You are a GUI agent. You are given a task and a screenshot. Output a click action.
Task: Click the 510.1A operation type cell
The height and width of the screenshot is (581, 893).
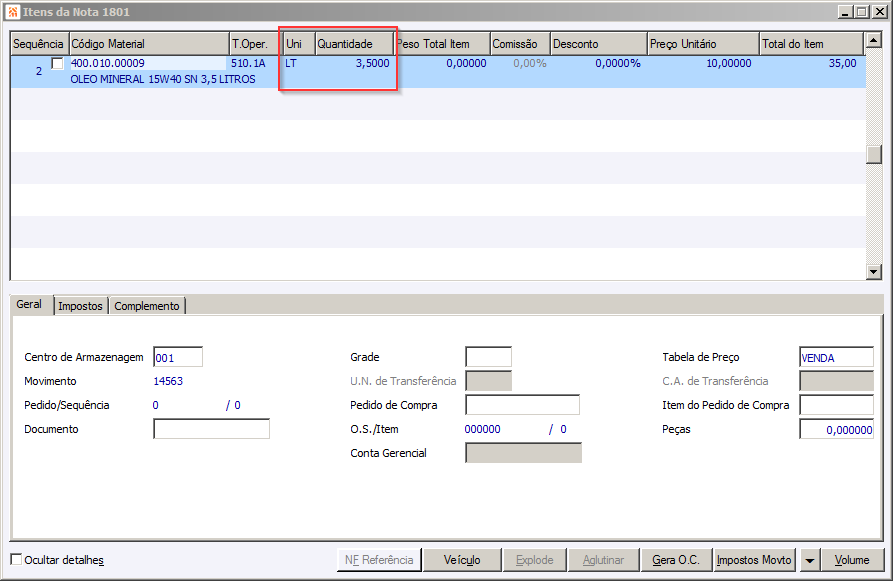tap(248, 63)
